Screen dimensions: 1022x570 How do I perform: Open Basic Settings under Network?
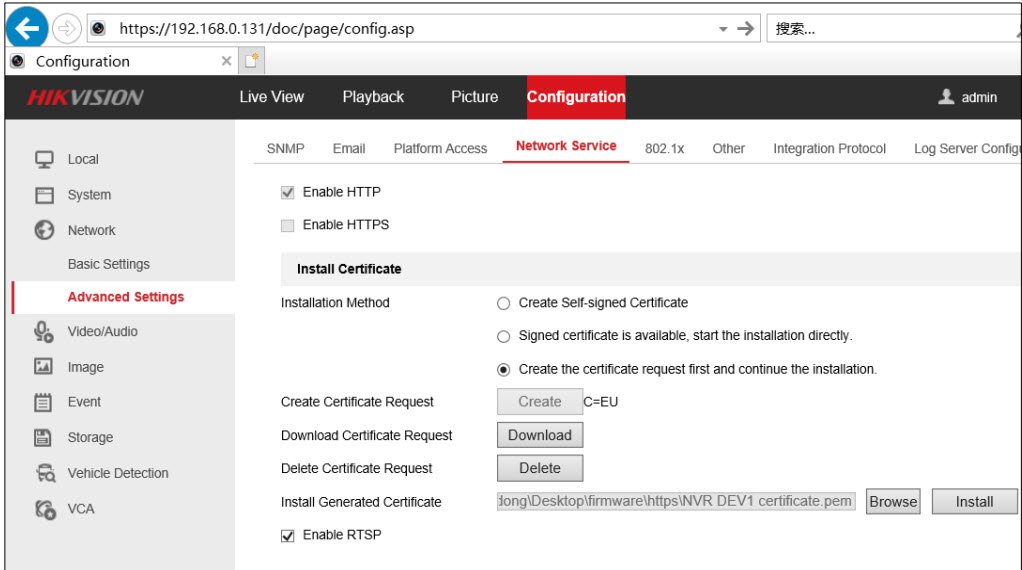tap(108, 264)
